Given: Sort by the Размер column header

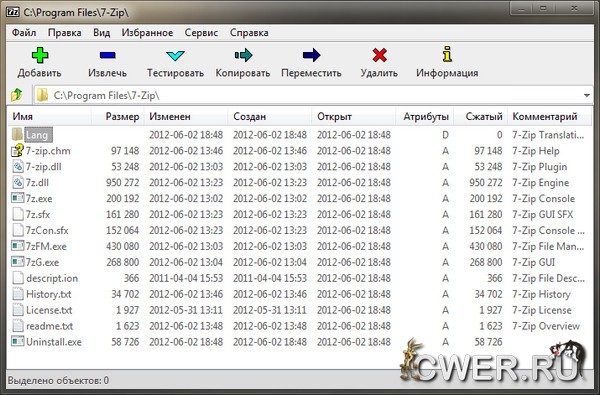Looking at the screenshot, I should [x=117, y=116].
